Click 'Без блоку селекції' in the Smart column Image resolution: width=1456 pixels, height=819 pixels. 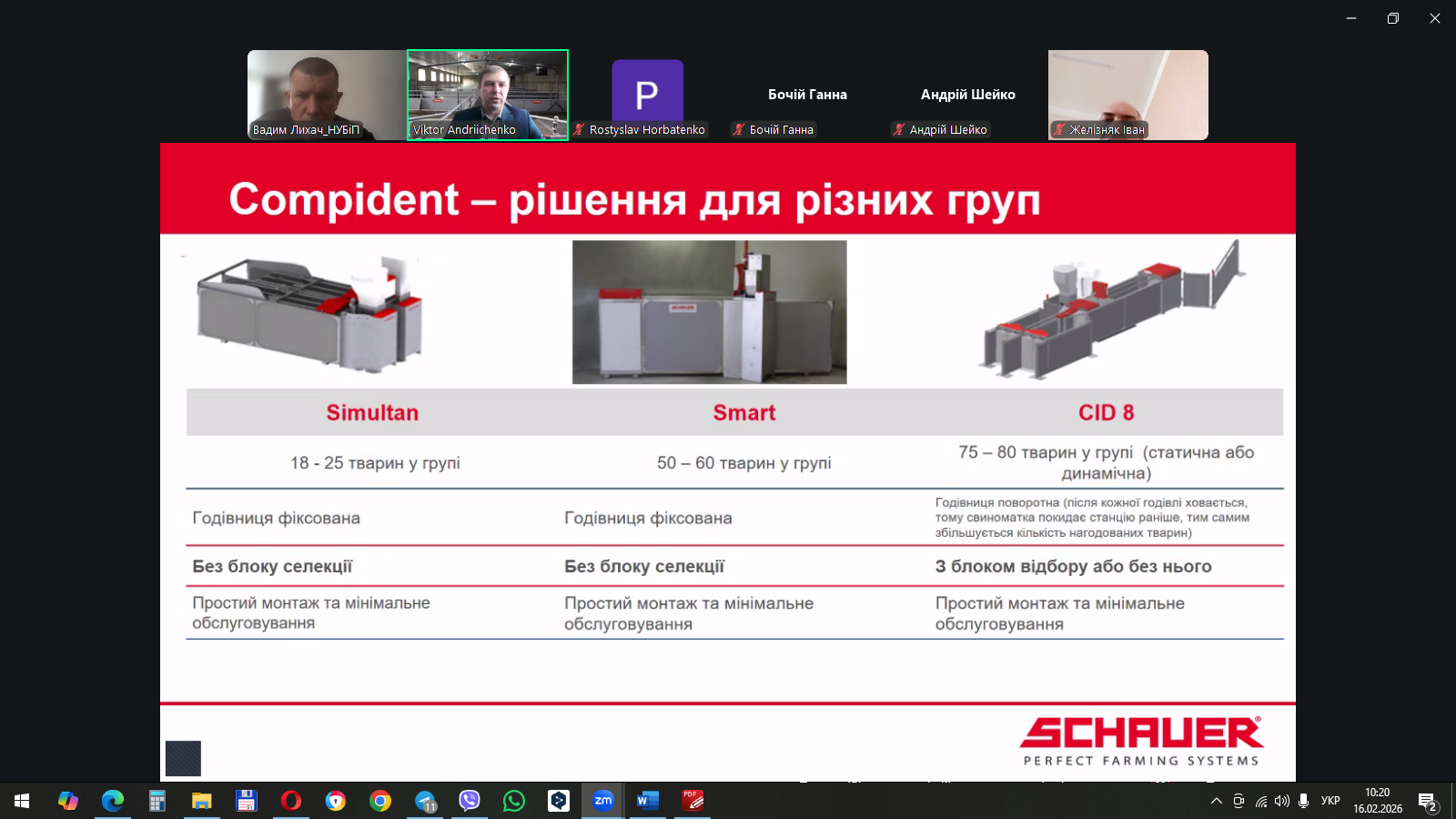(x=644, y=566)
